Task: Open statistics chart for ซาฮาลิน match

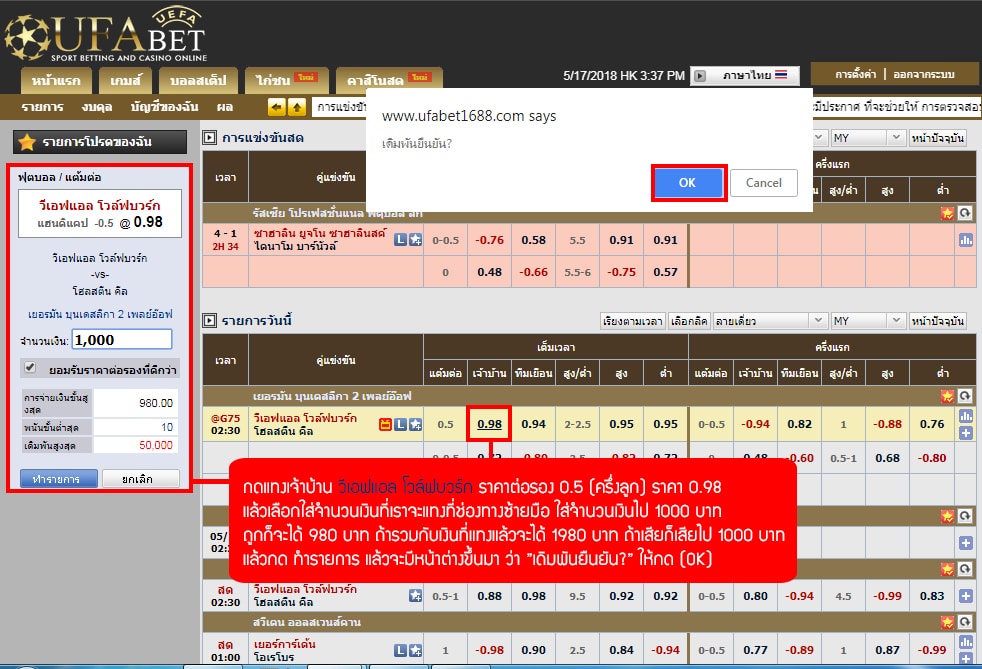Action: coord(966,240)
